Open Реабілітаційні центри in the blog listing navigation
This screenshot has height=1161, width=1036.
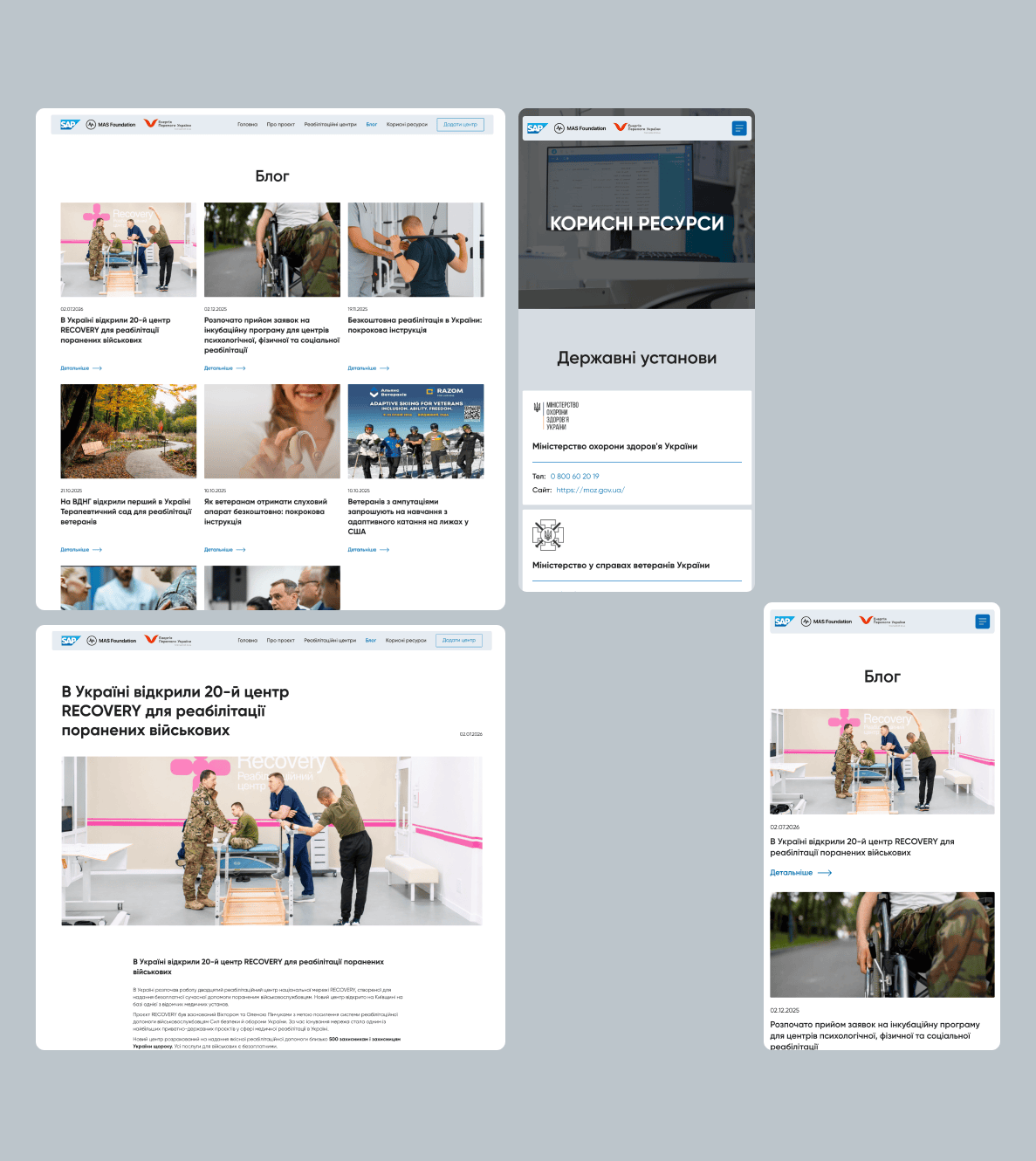331,125
